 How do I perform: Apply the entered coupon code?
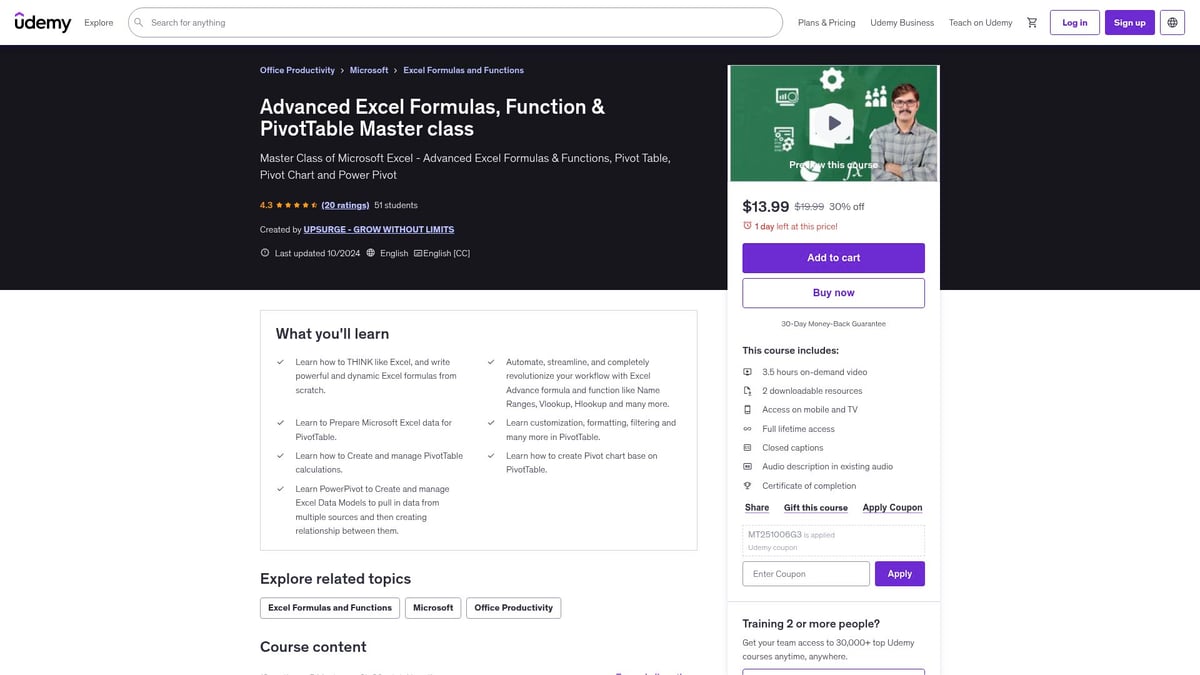[x=899, y=574]
